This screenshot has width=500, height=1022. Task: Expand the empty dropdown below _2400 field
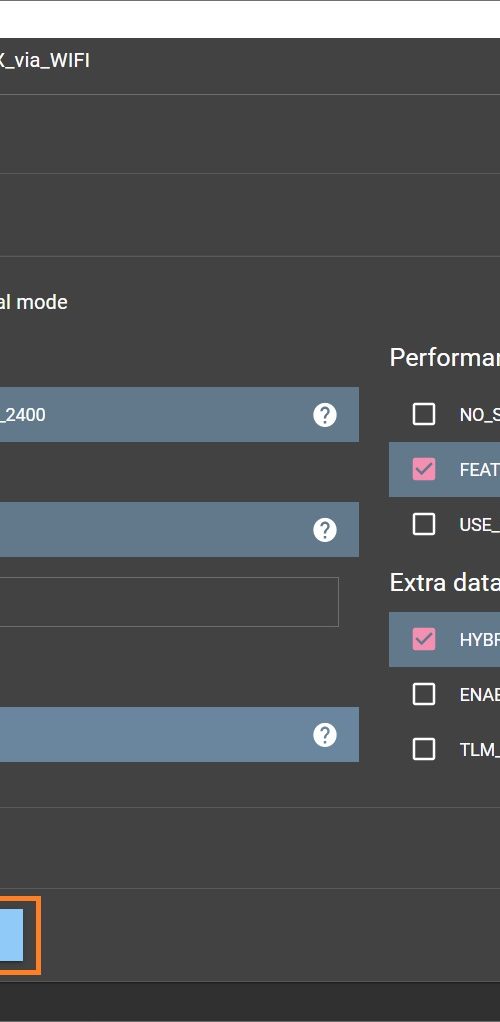click(x=179, y=529)
